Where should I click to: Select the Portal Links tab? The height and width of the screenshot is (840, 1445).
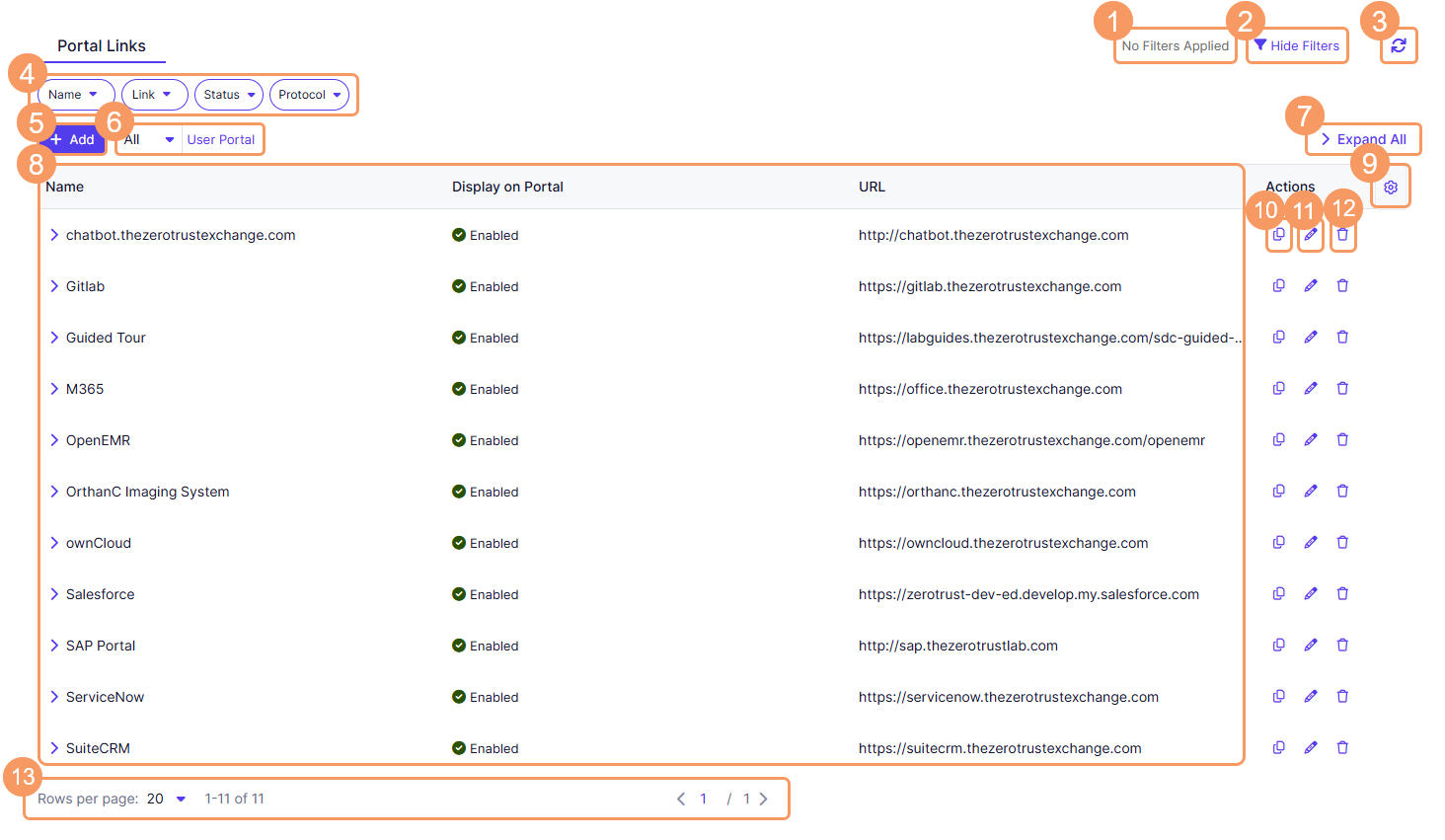point(102,45)
